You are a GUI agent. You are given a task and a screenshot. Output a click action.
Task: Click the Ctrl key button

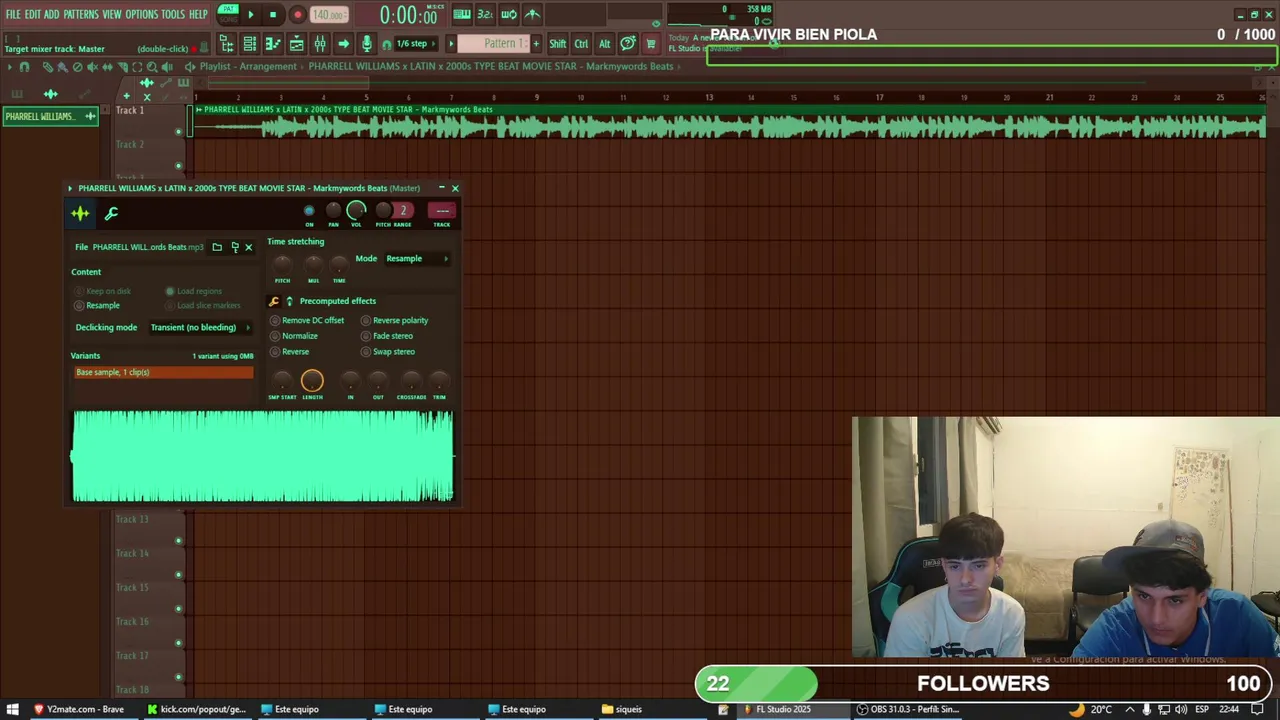click(581, 44)
